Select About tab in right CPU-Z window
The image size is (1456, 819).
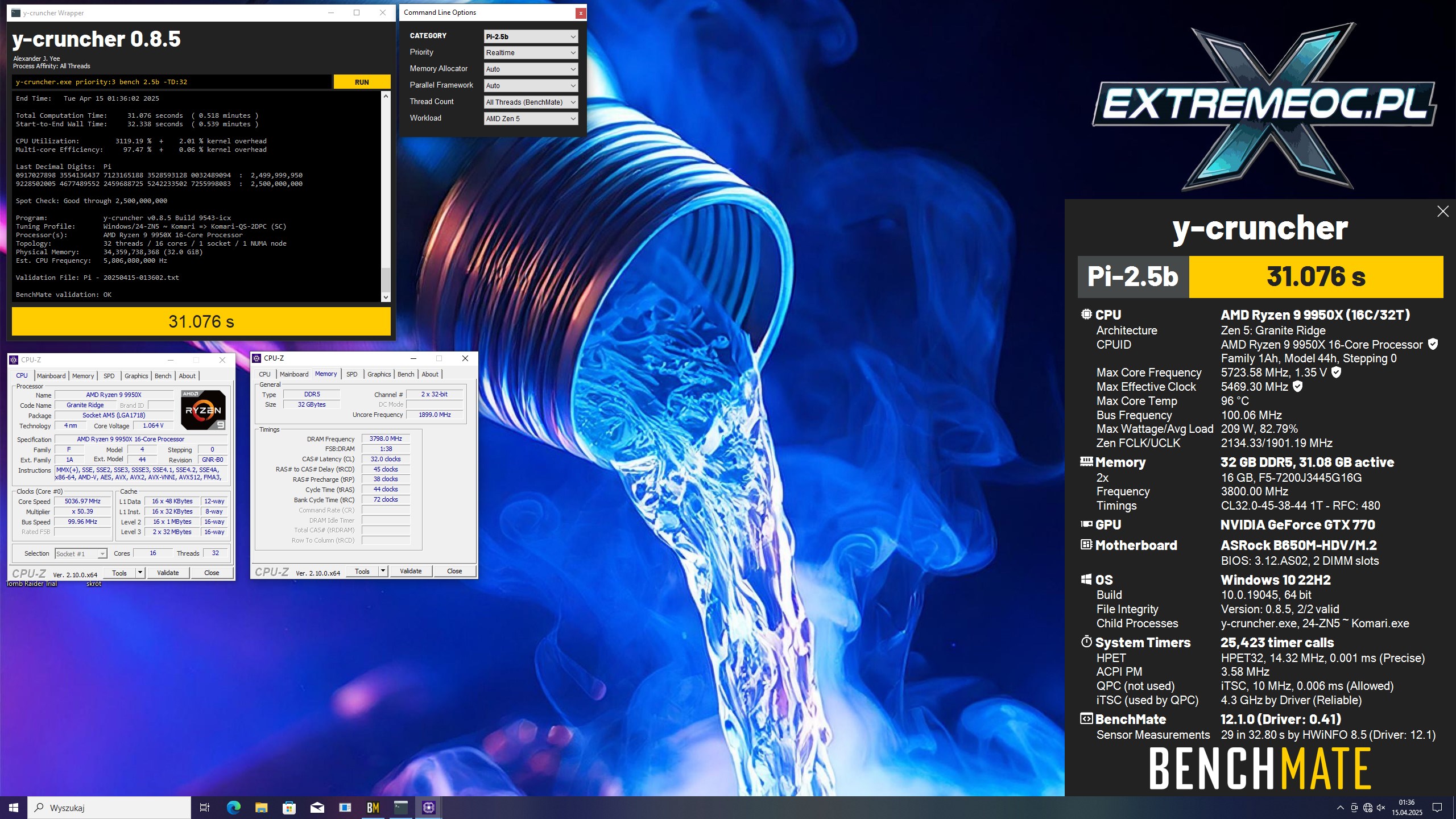430,374
